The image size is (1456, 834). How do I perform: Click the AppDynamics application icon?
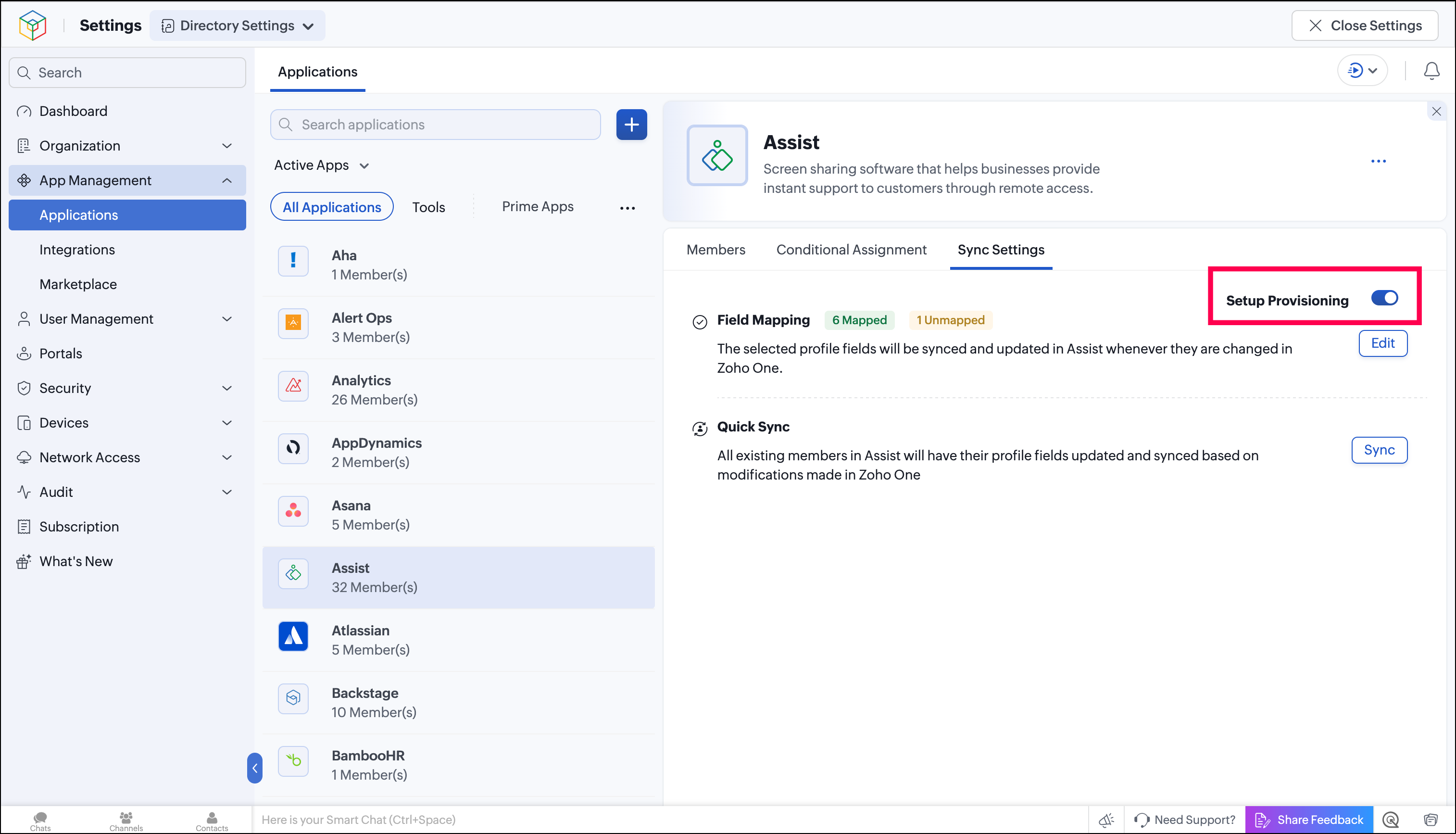click(293, 448)
